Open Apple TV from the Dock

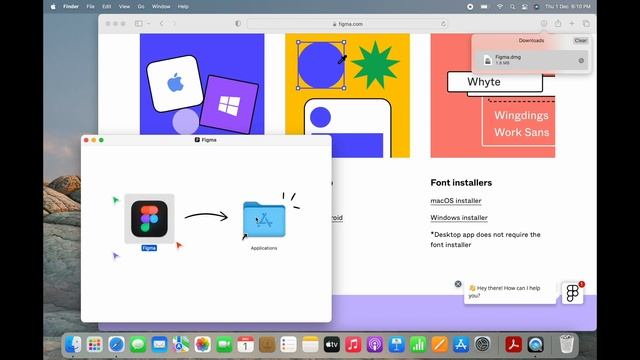click(x=331, y=345)
